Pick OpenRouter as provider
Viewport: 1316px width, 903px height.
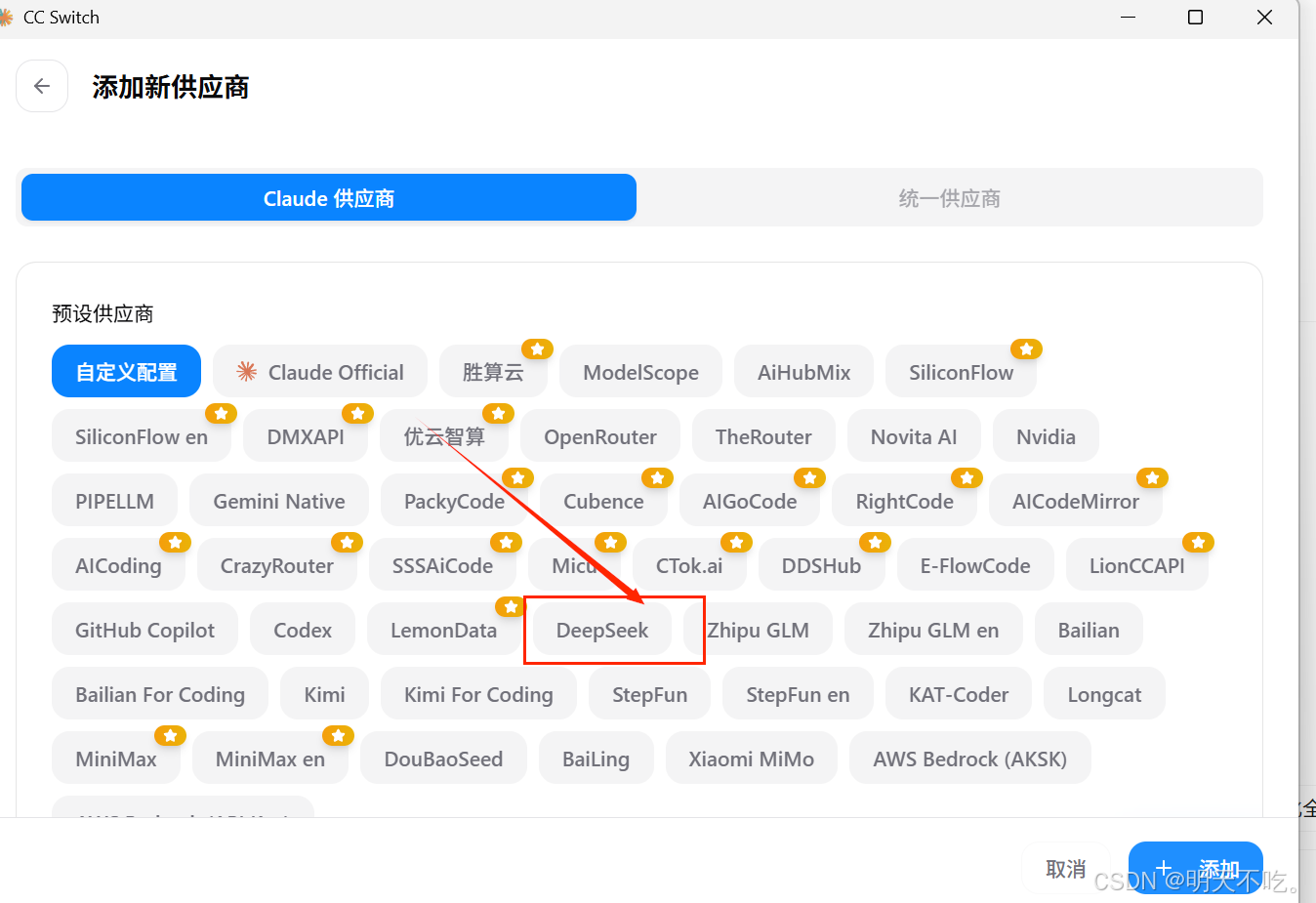(x=600, y=436)
